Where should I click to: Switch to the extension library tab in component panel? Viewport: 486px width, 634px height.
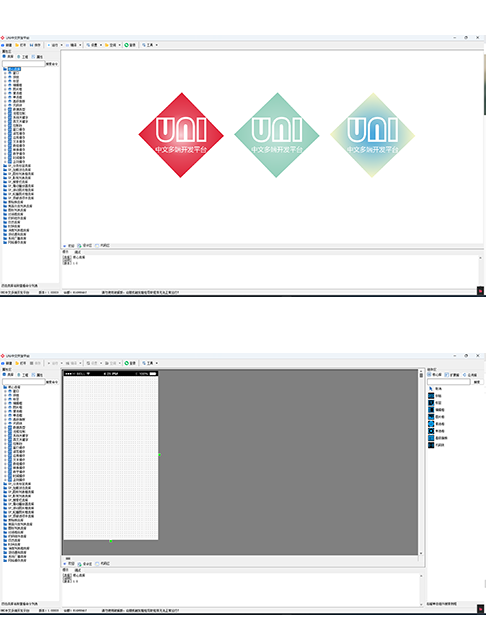[452, 375]
